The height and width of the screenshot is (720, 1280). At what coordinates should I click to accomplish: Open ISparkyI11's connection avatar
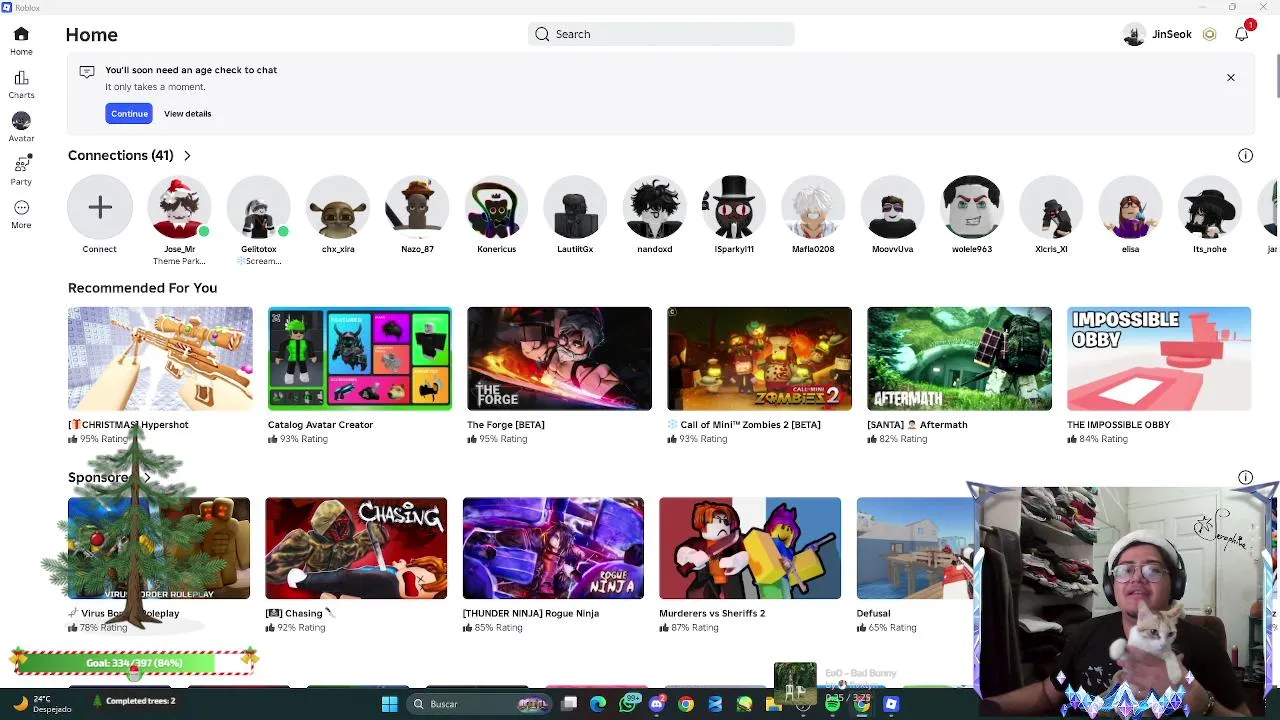(734, 207)
